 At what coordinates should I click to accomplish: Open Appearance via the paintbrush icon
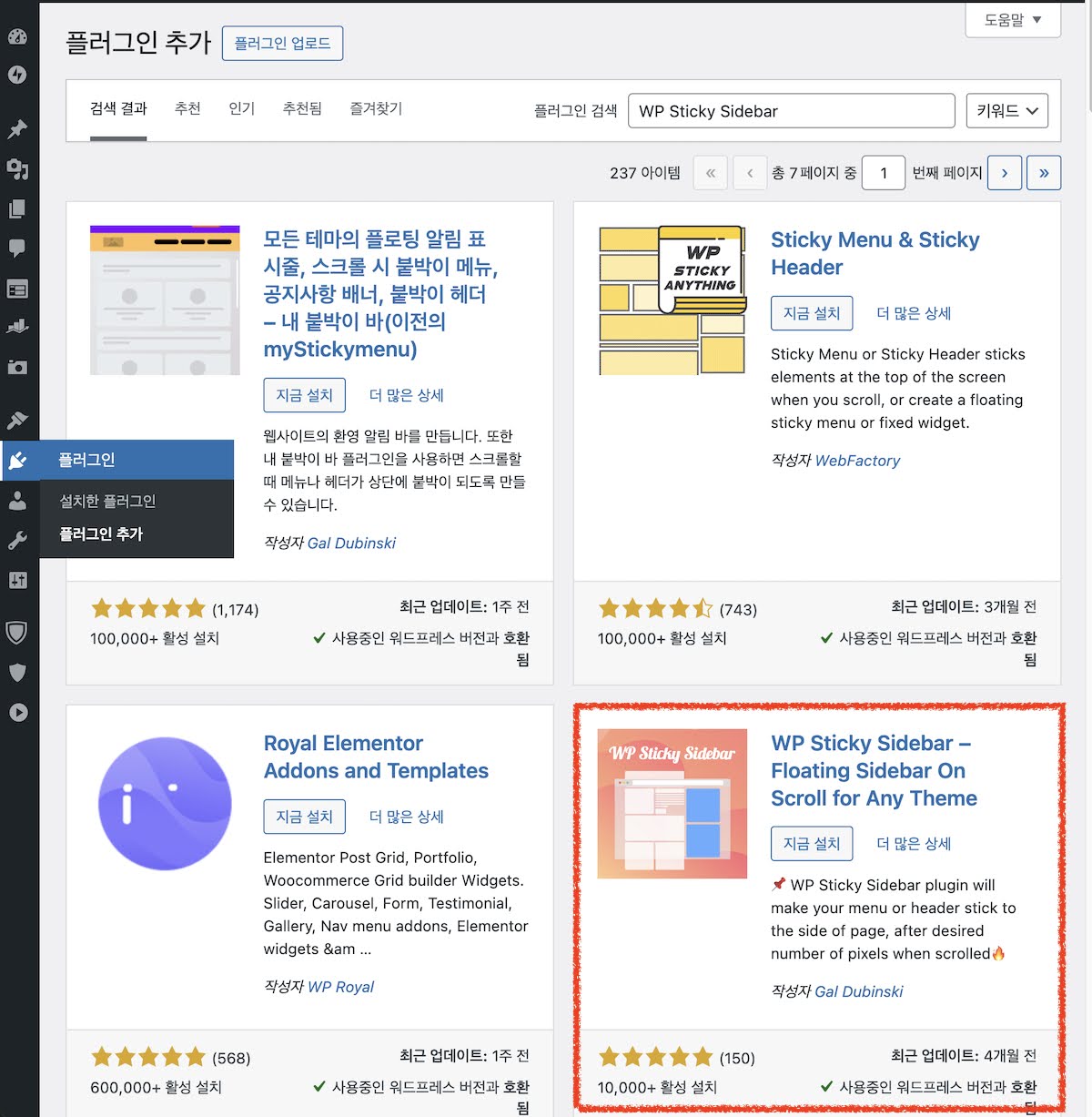[17, 420]
